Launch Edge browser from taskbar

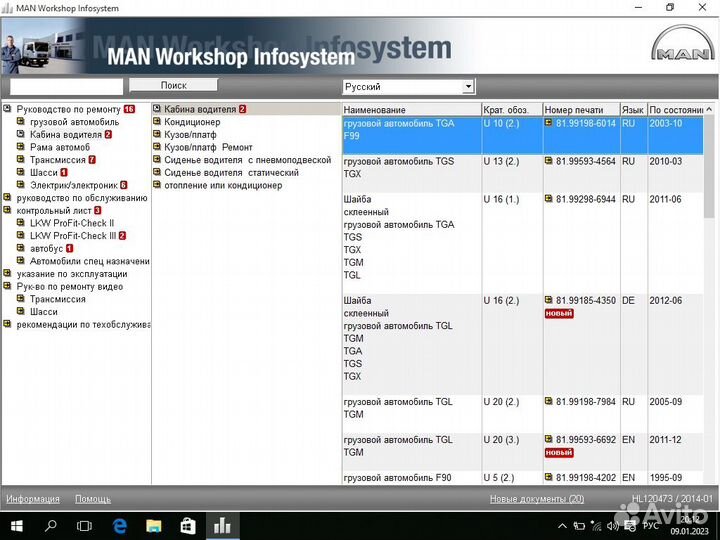(x=119, y=526)
